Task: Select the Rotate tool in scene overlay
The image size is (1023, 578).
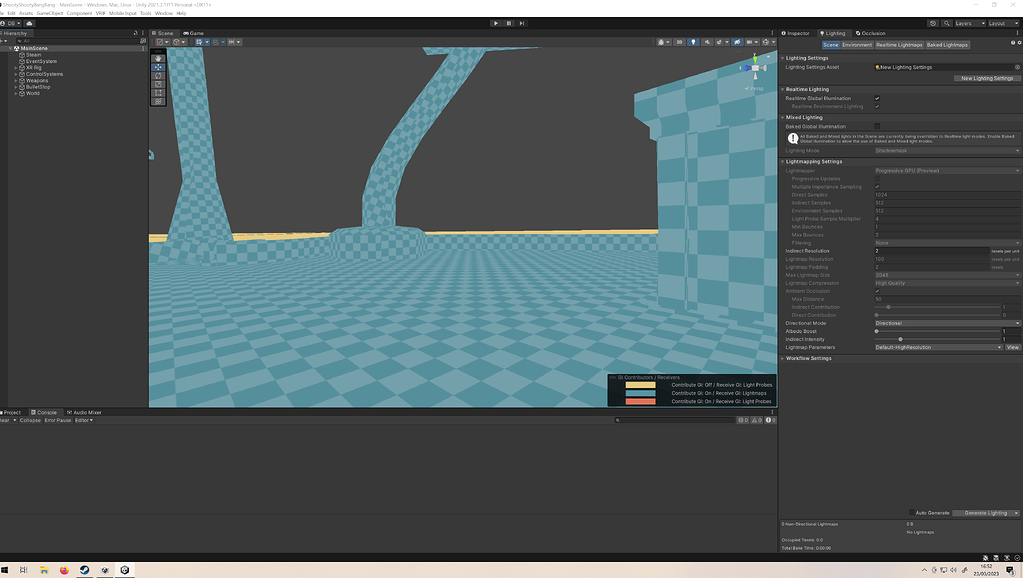Action: (158, 76)
